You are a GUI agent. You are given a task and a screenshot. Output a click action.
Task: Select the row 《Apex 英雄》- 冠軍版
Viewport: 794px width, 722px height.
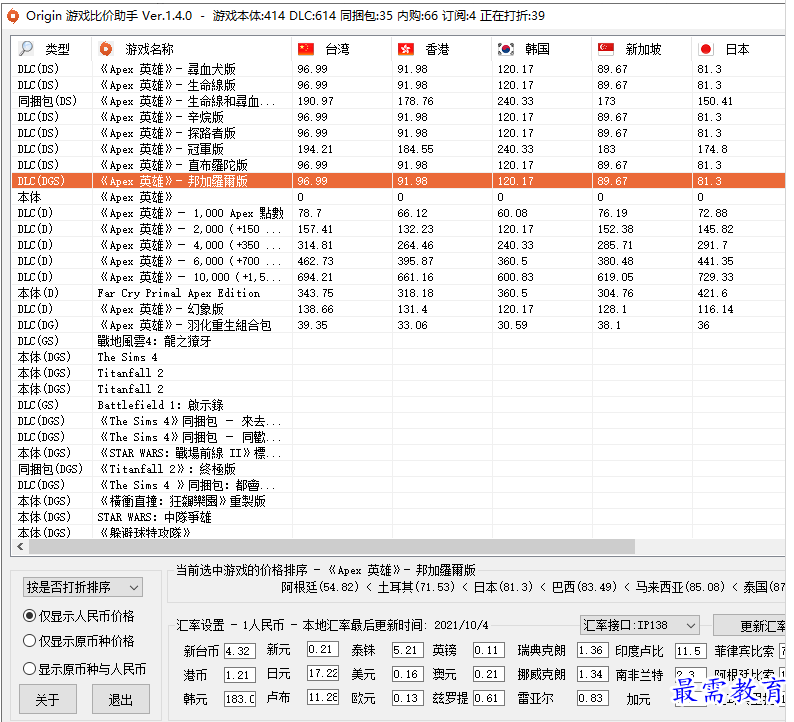click(x=399, y=149)
